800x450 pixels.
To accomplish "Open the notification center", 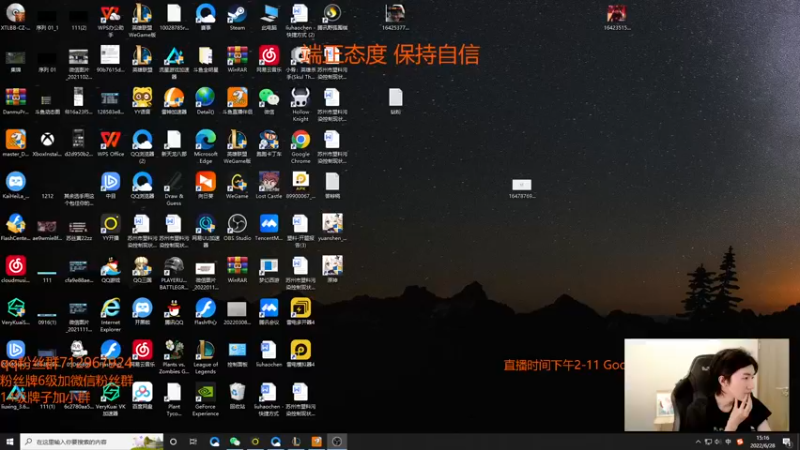I will [787, 442].
